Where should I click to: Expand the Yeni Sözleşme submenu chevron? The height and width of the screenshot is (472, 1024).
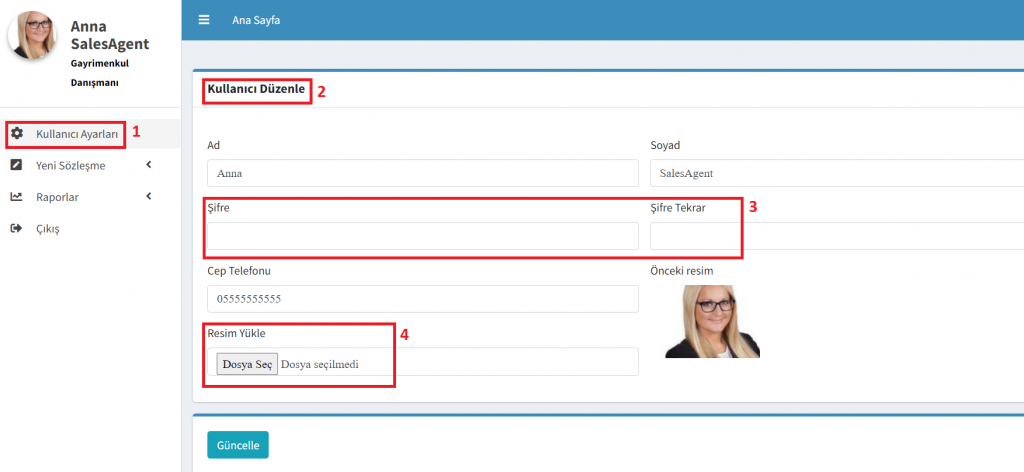(149, 165)
